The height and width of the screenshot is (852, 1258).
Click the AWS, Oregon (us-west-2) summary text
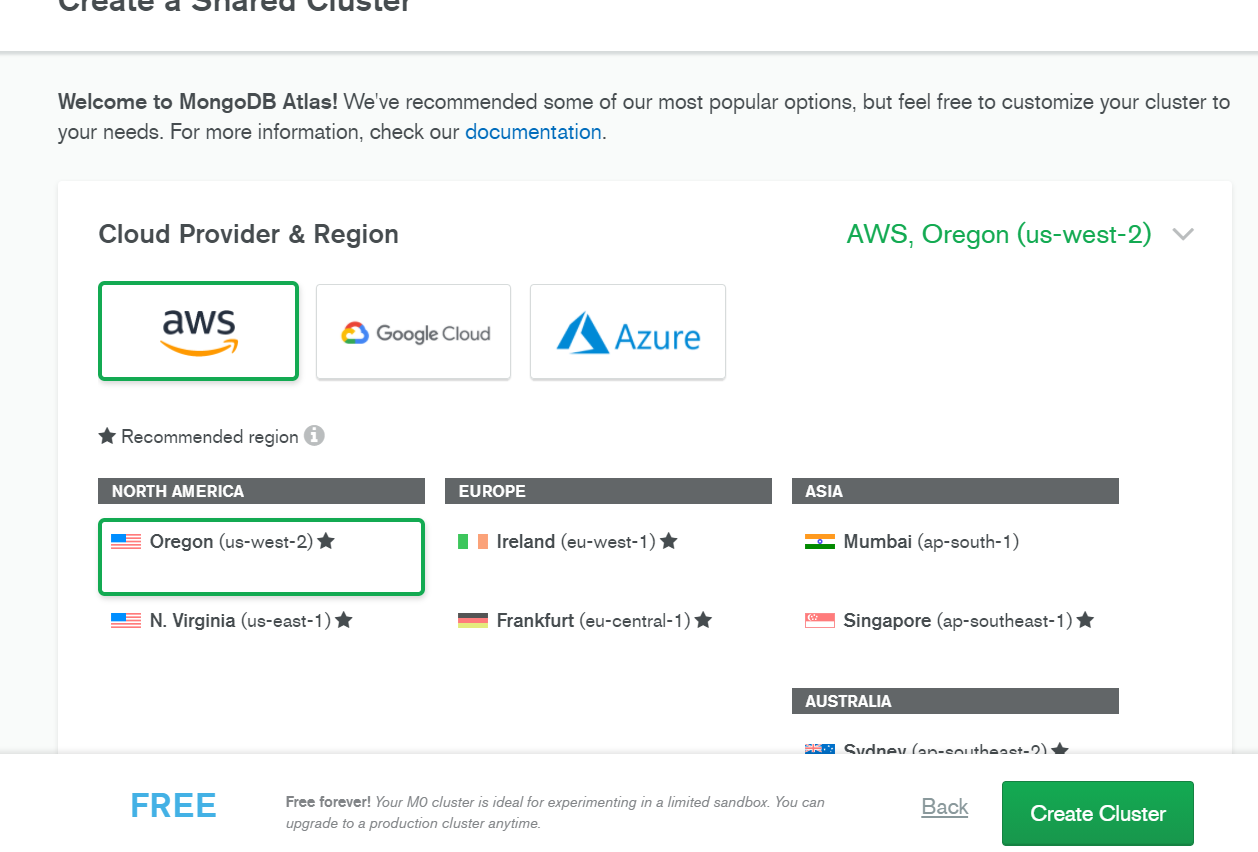(x=999, y=234)
